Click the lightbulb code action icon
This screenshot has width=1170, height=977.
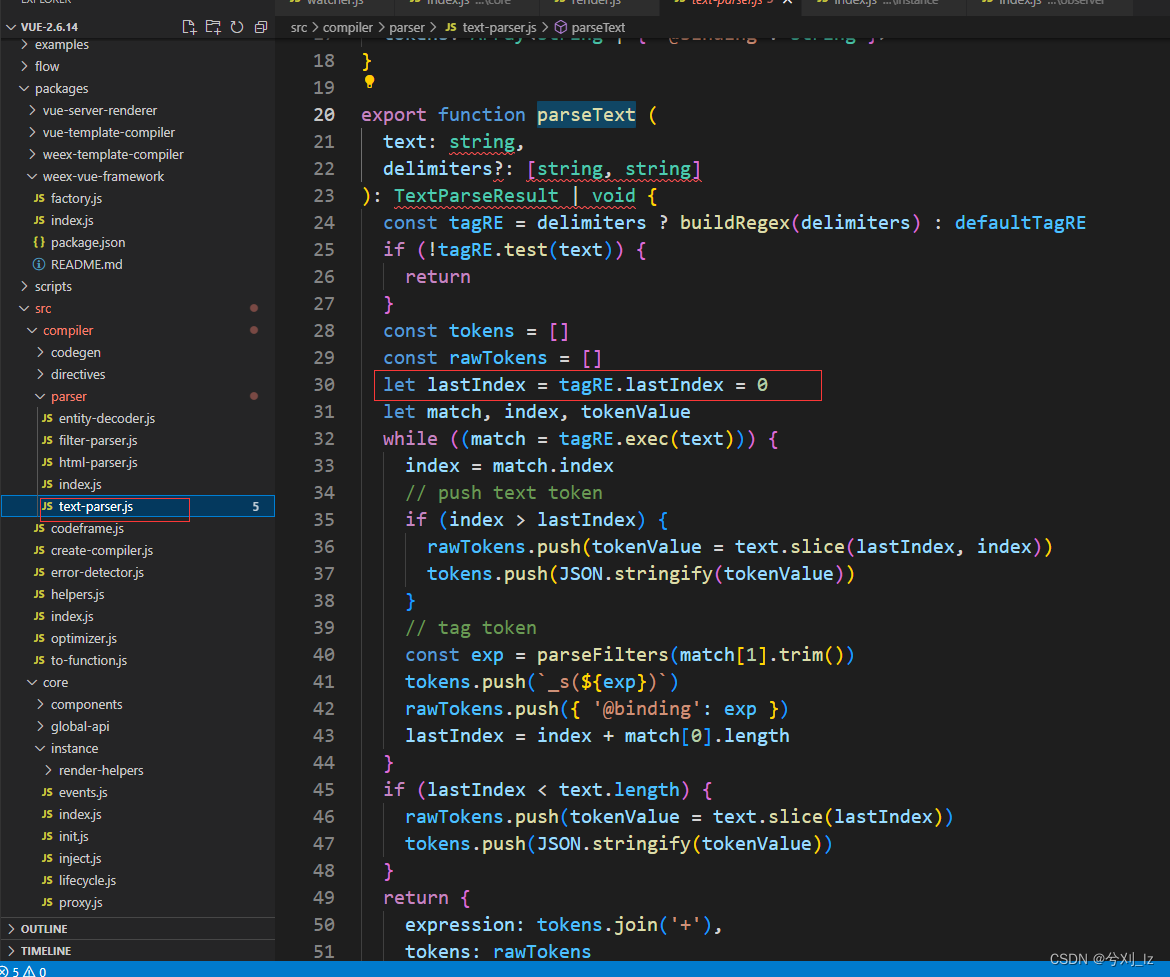tap(369, 82)
